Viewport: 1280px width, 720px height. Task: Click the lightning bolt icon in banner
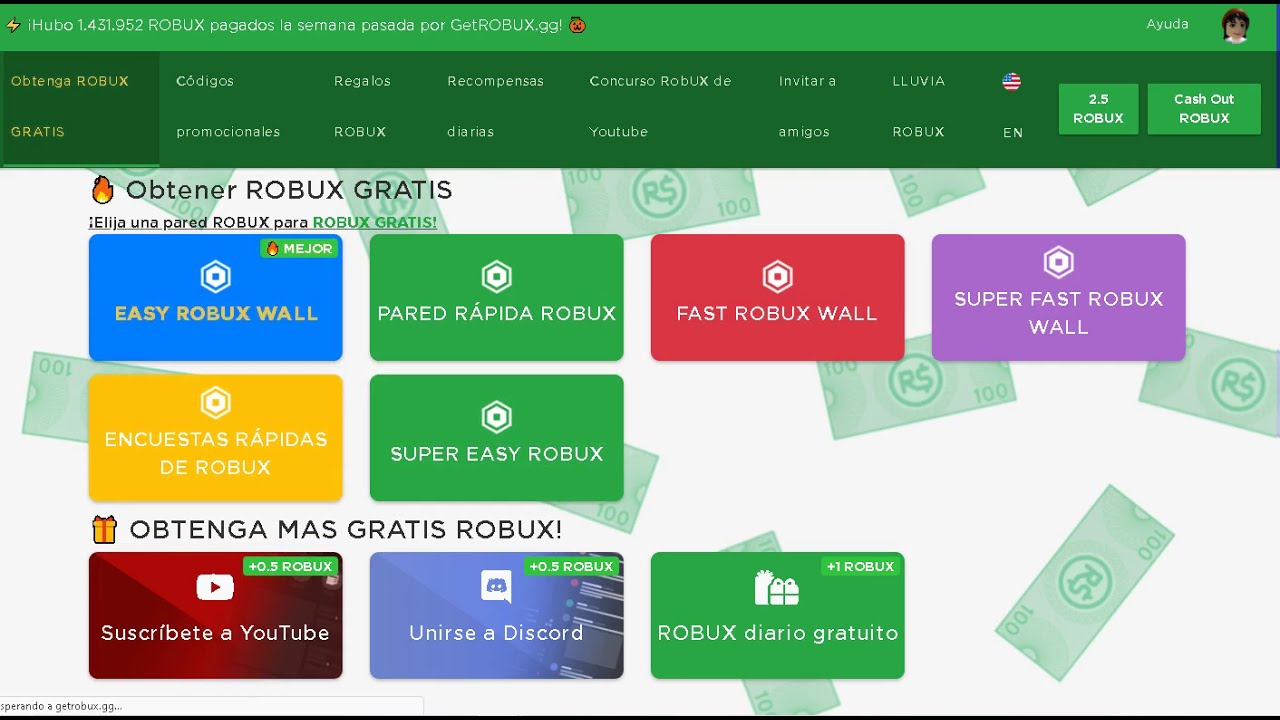[13, 25]
